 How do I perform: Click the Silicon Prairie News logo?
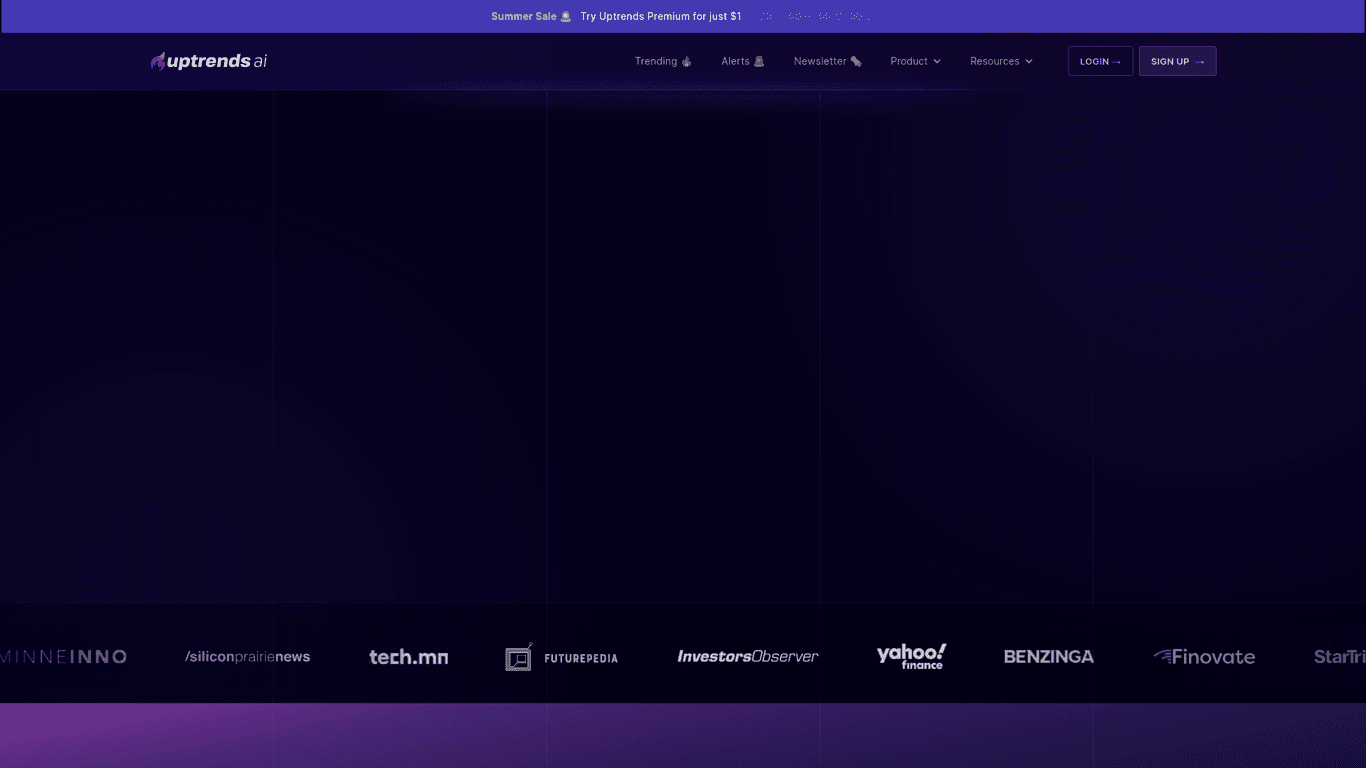pos(247,657)
